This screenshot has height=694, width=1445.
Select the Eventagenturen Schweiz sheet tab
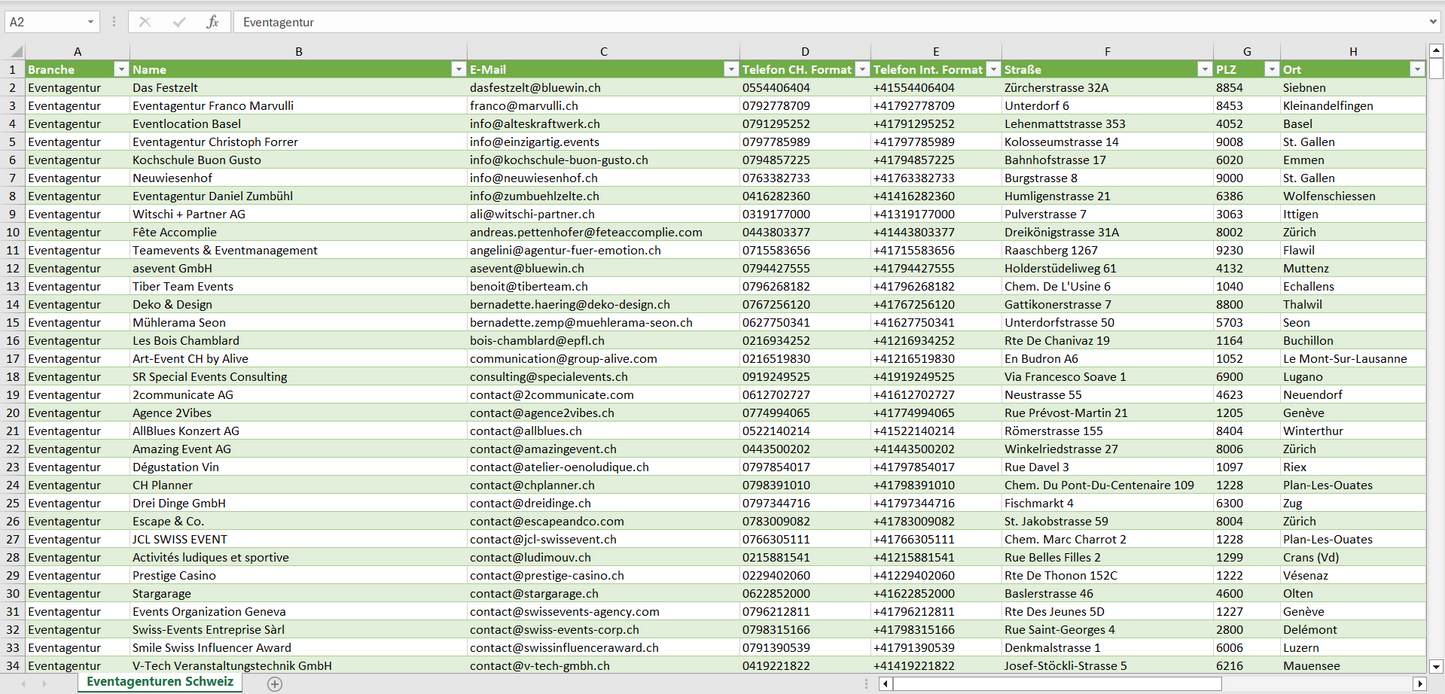coord(160,682)
